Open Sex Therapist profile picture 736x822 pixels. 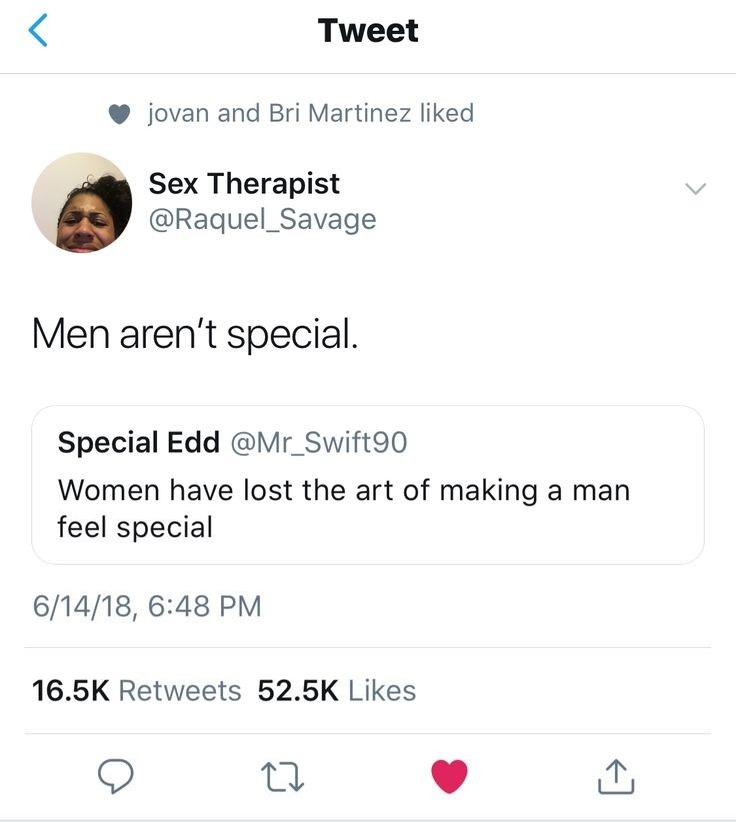81,202
